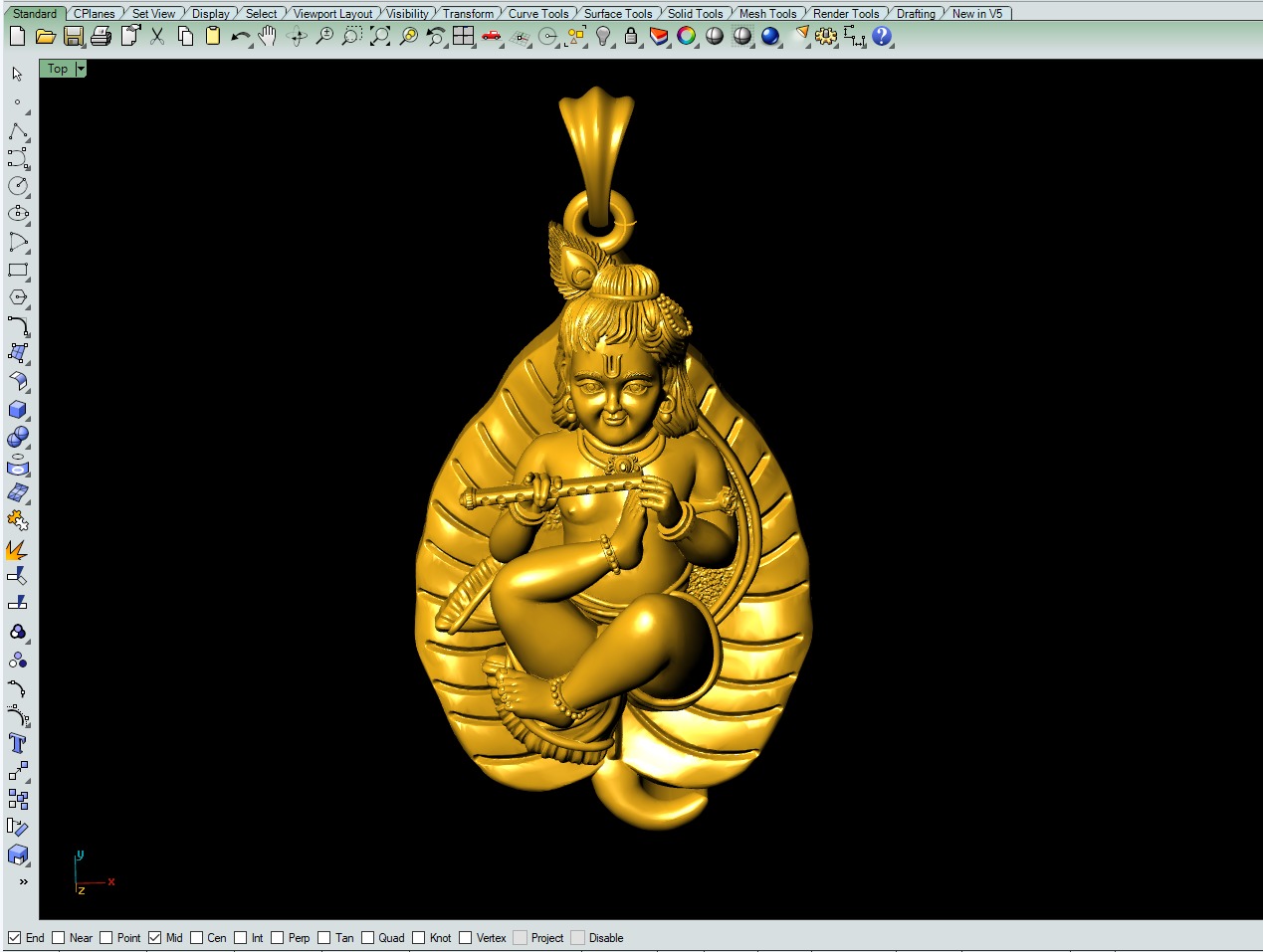Screen dimensions: 1263x952
Task: Switch to the CPlanes toolbar tab
Action: pos(95,14)
